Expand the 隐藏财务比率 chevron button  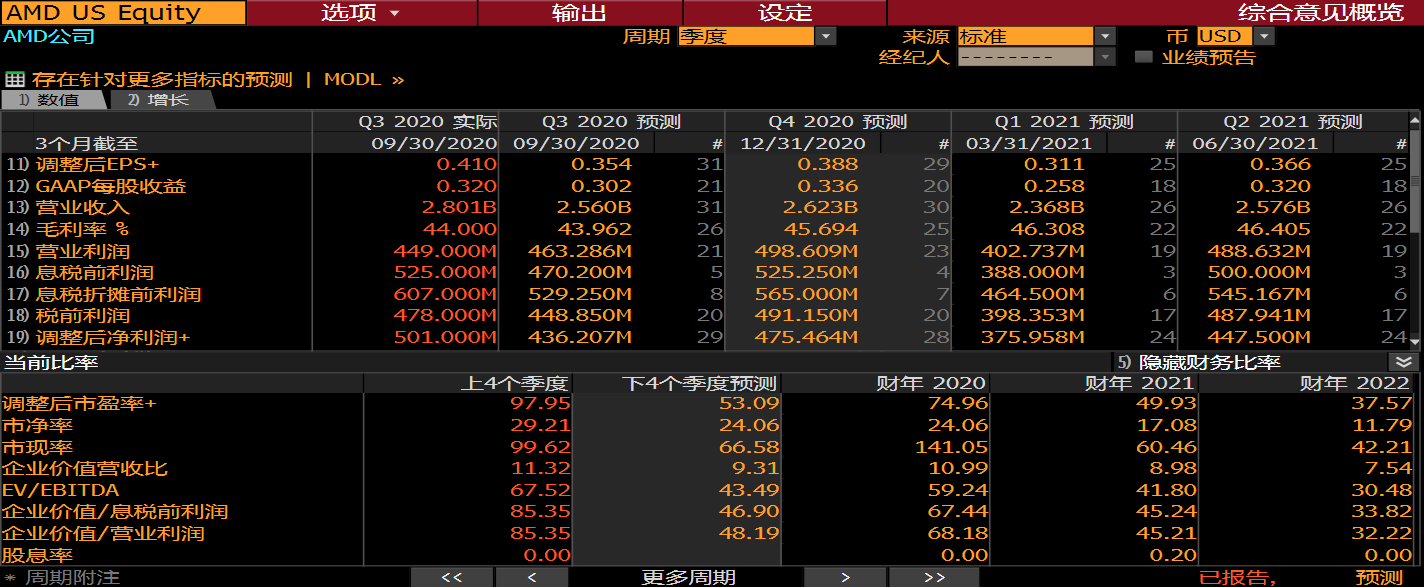1404,362
